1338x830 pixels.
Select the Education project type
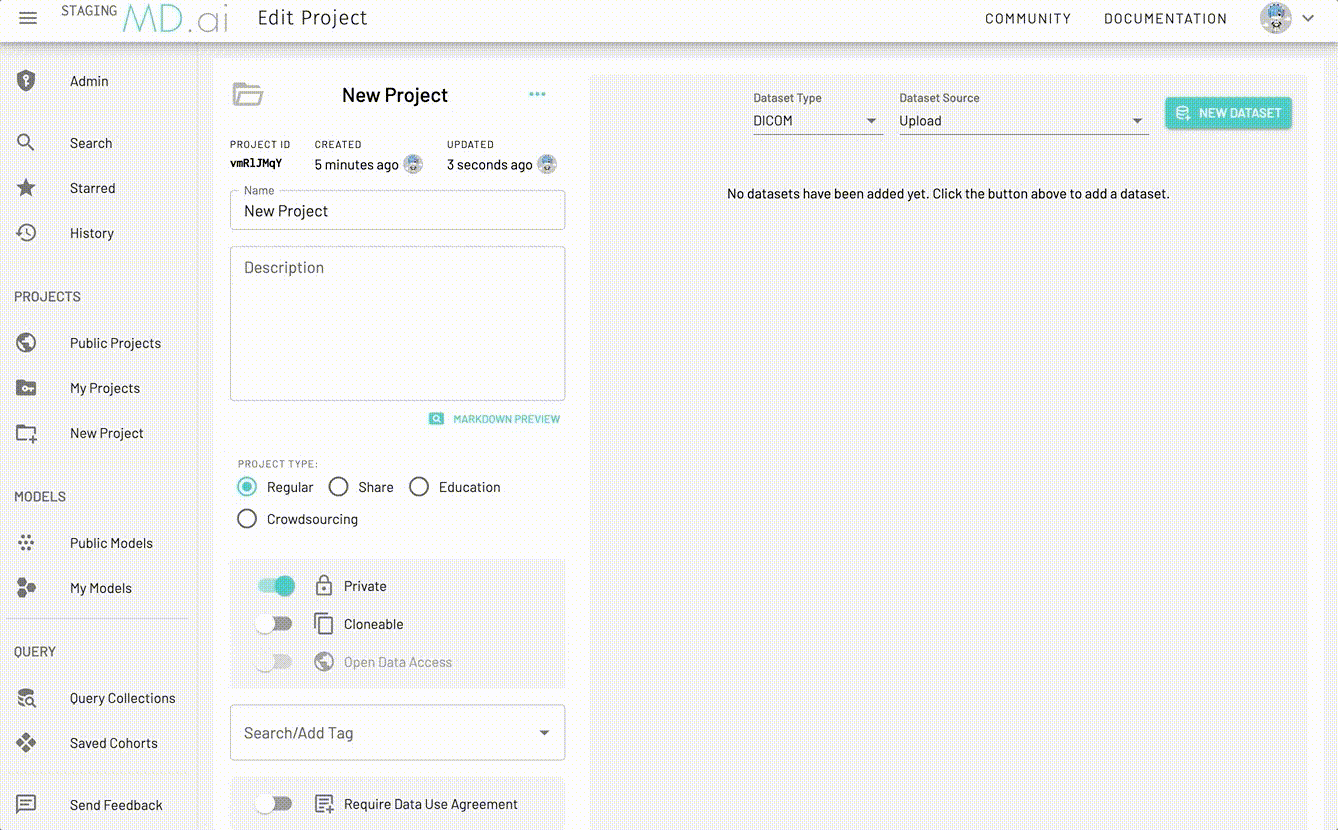coord(419,487)
